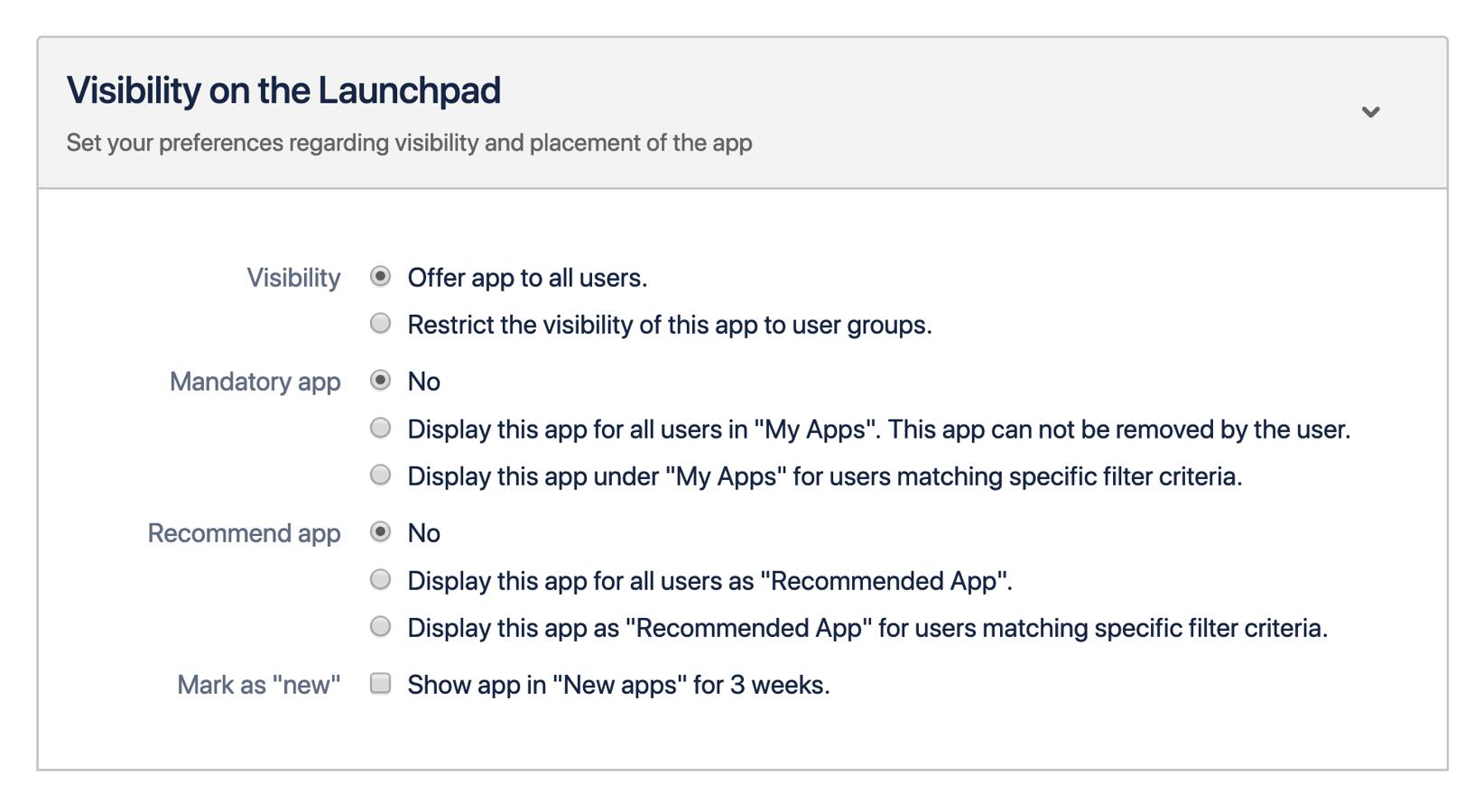
Task: Choose "No" for Recommend app
Action: coord(380,532)
